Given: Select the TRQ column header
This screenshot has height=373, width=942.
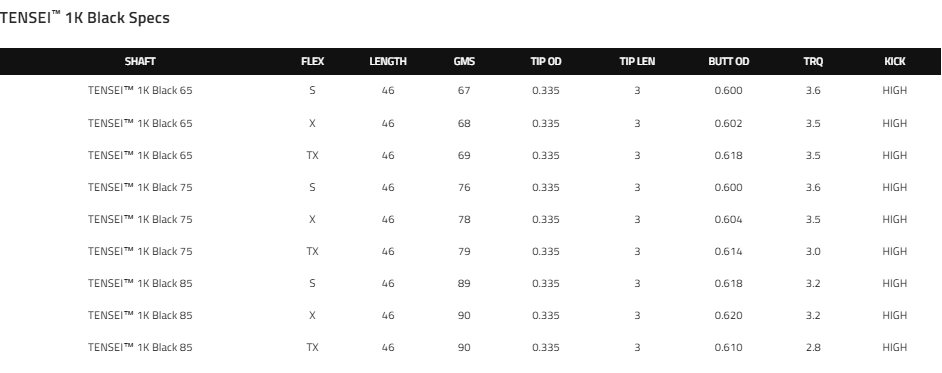Looking at the screenshot, I should tap(813, 61).
